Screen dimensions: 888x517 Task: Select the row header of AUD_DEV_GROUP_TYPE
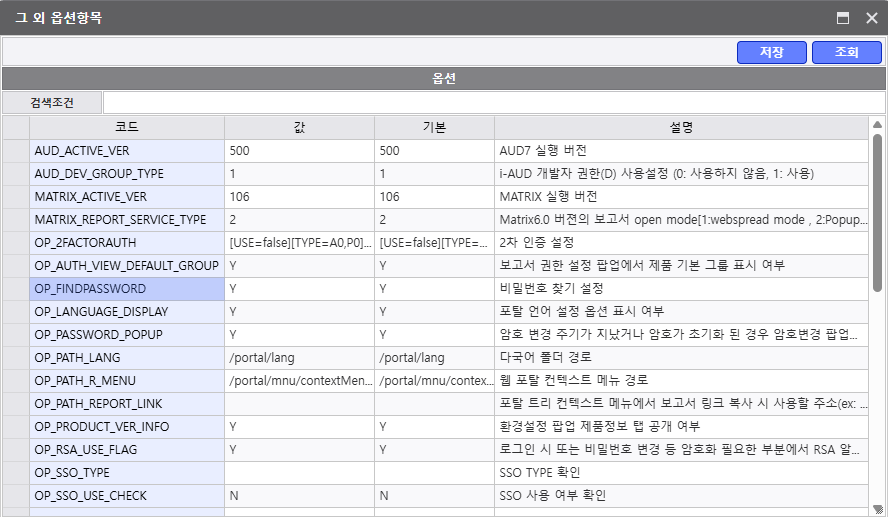[x=15, y=174]
